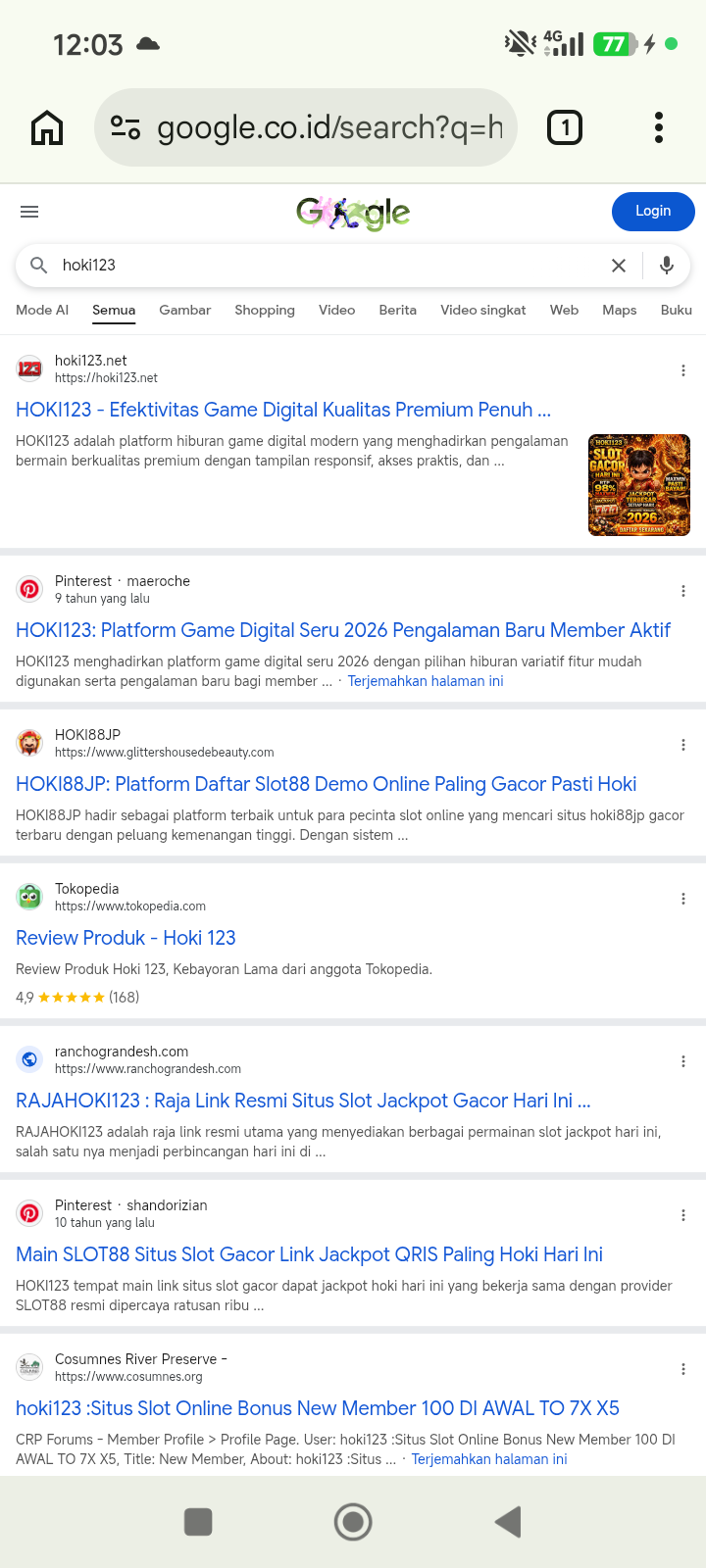The height and width of the screenshot is (1568, 706).
Task: Open options for ranchograndesh.com result
Action: pos(683,1061)
